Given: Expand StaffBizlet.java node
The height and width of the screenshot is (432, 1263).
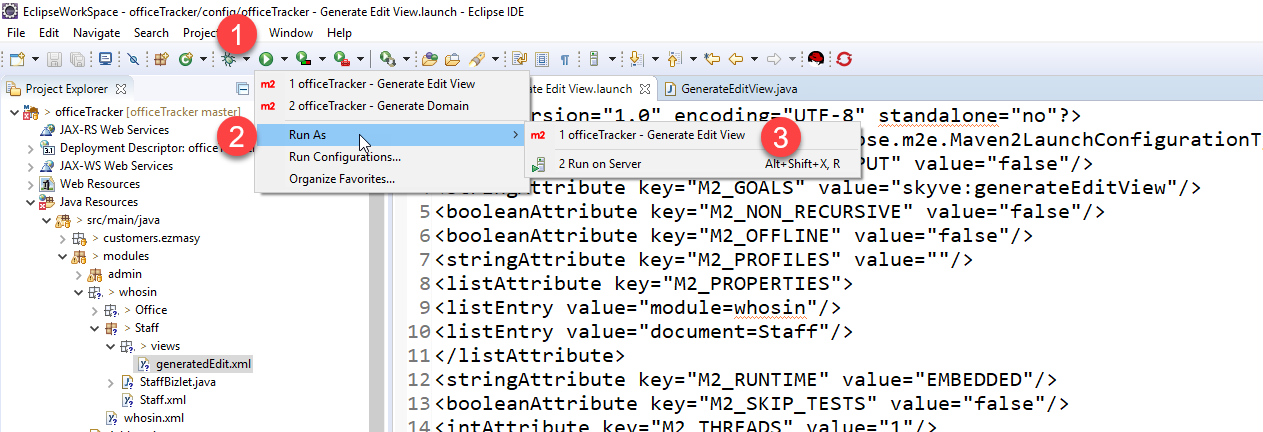Looking at the screenshot, I should point(110,382).
